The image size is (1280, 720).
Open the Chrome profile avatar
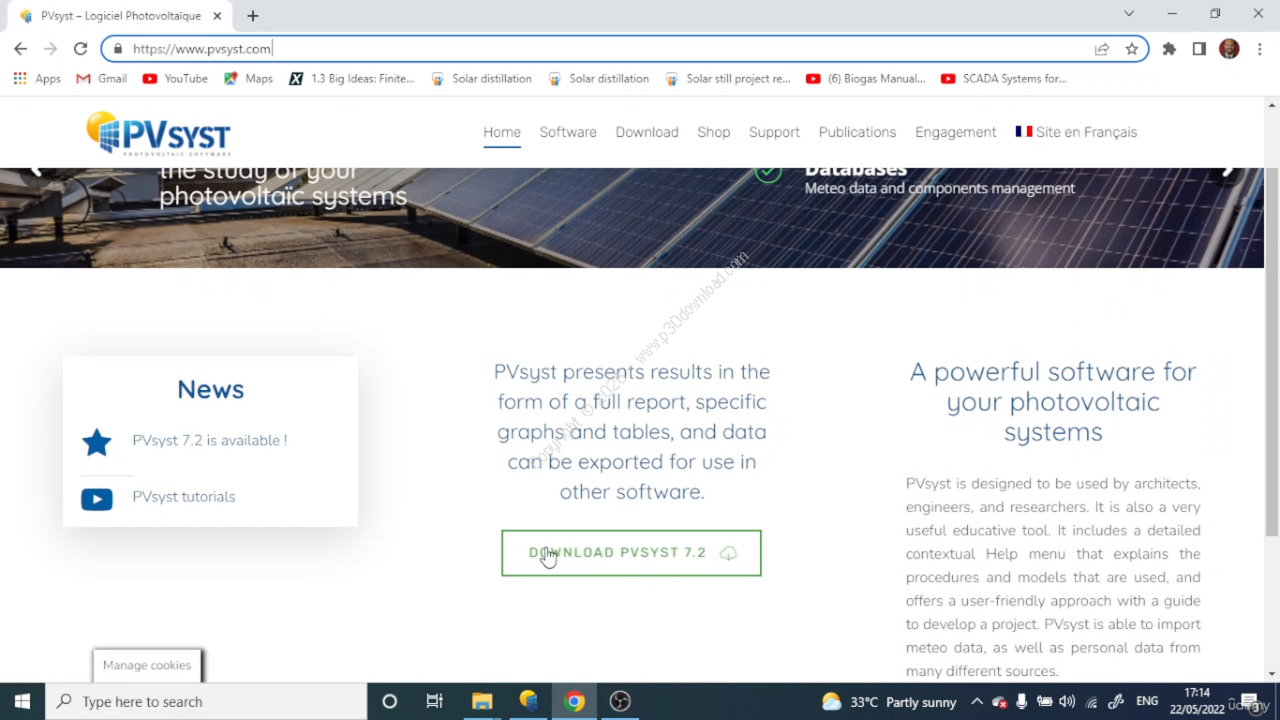click(1229, 49)
